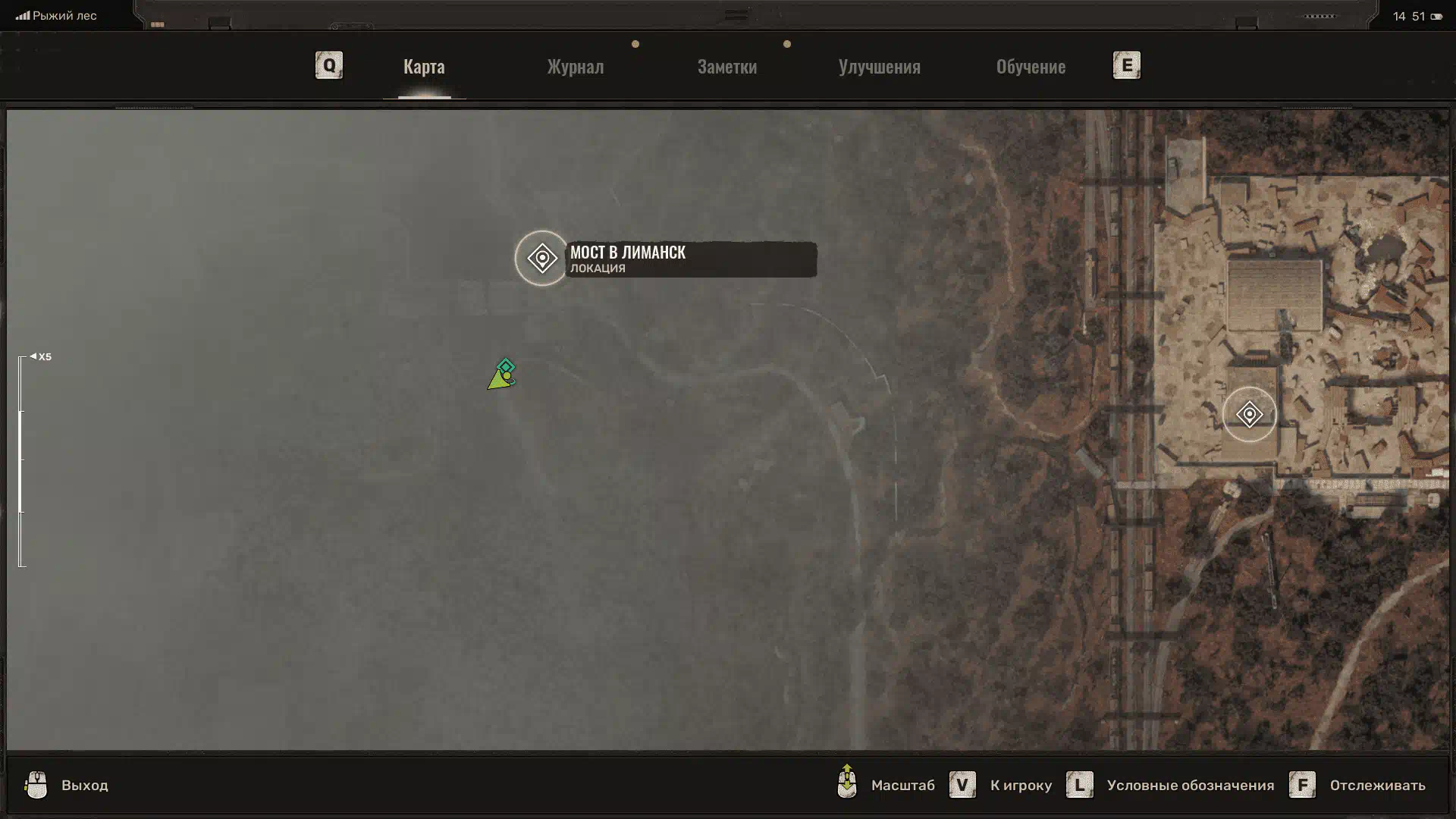Click the V key icon
The height and width of the screenshot is (819, 1456).
pyautogui.click(x=962, y=785)
